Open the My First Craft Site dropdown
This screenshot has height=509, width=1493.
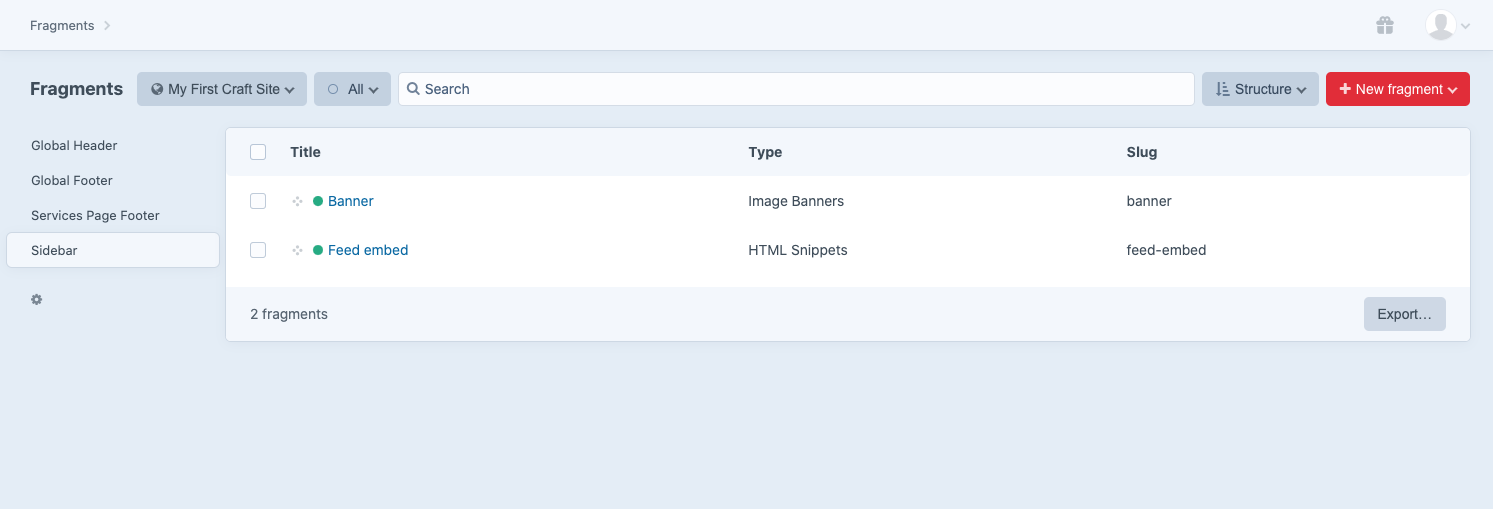[221, 89]
